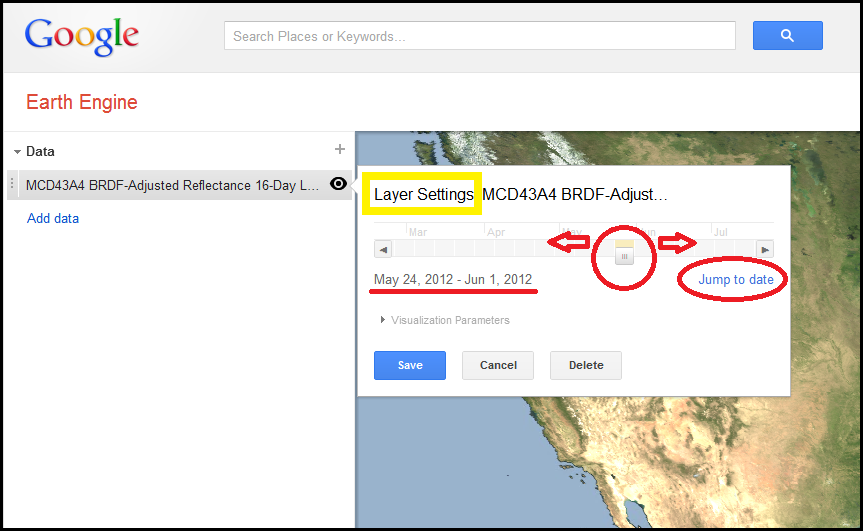Screen dimensions: 863x531
Task: Click the blue search magnifier button
Action: 787,36
